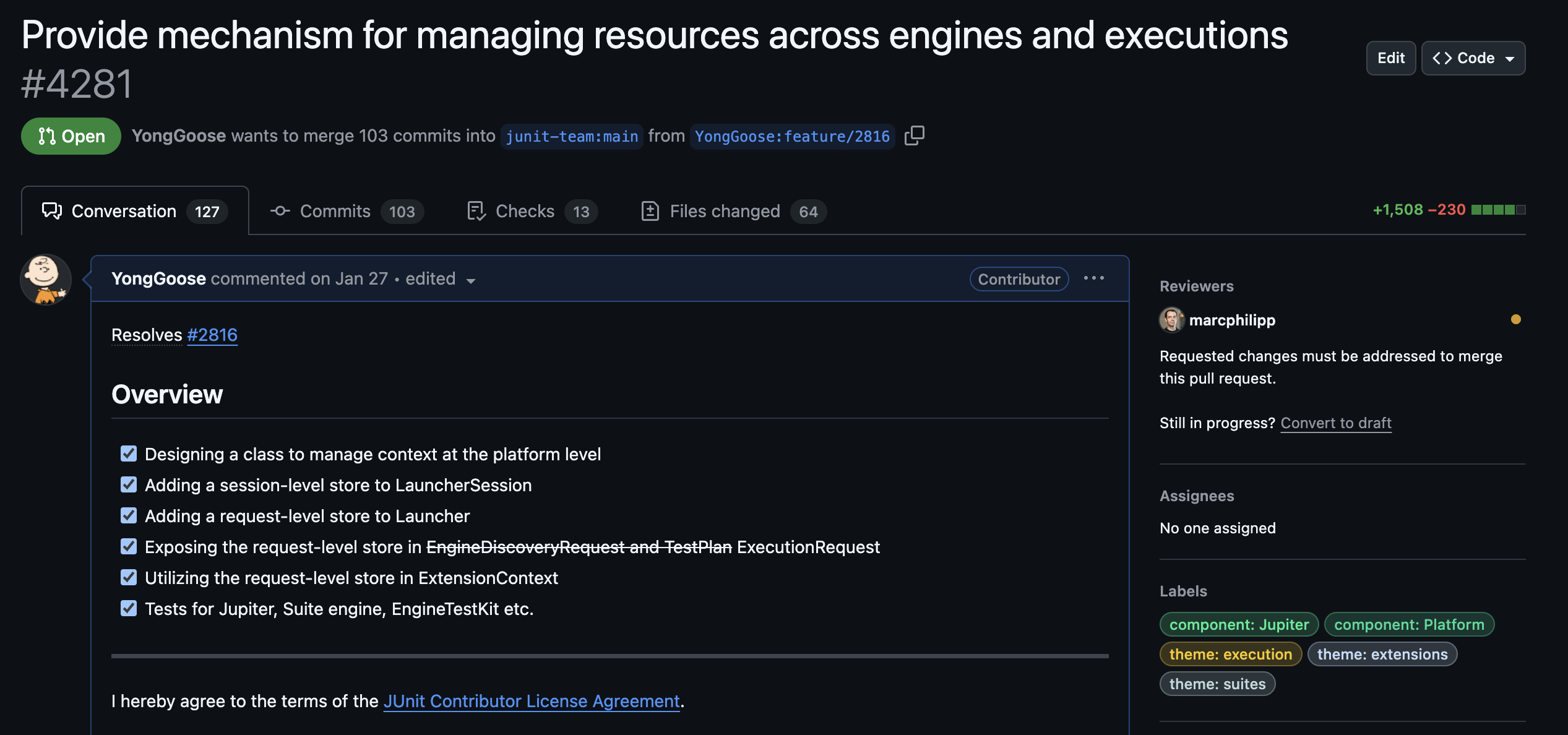Screen dimensions: 1568x735
Task: Open the Reviewers section heading
Action: pos(1196,286)
